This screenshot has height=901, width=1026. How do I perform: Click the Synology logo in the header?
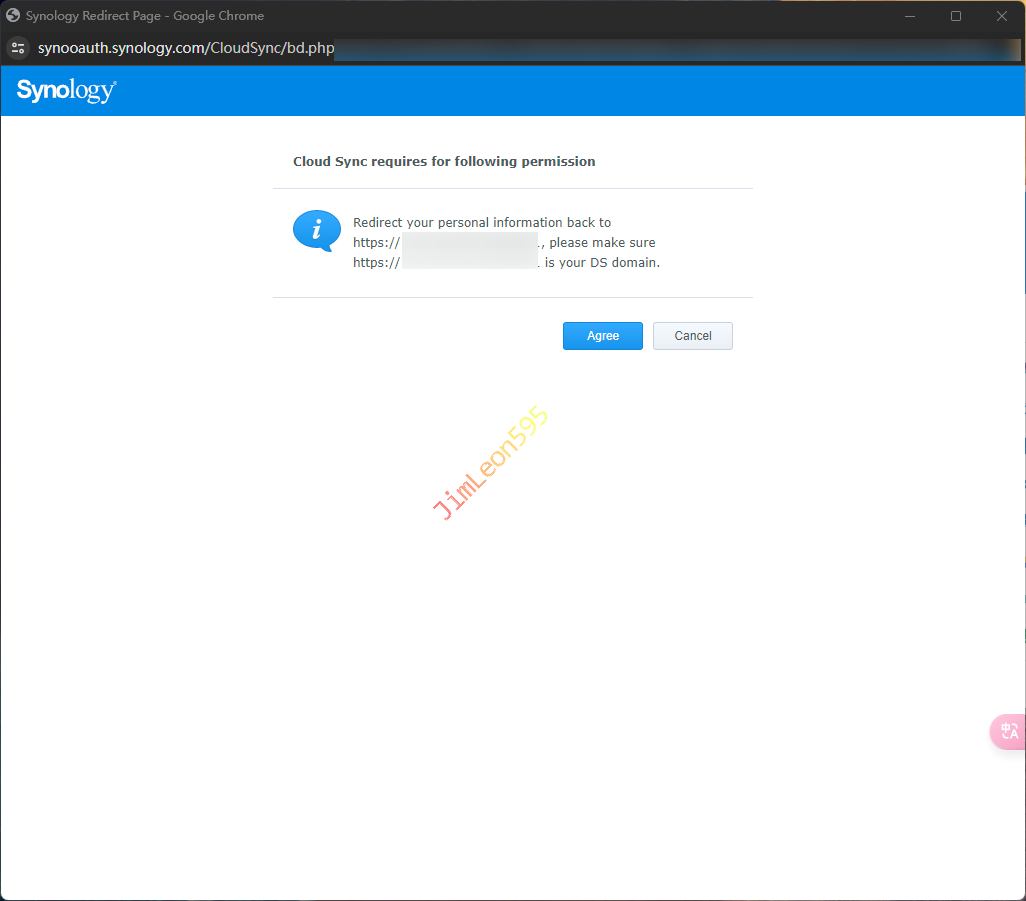66,91
